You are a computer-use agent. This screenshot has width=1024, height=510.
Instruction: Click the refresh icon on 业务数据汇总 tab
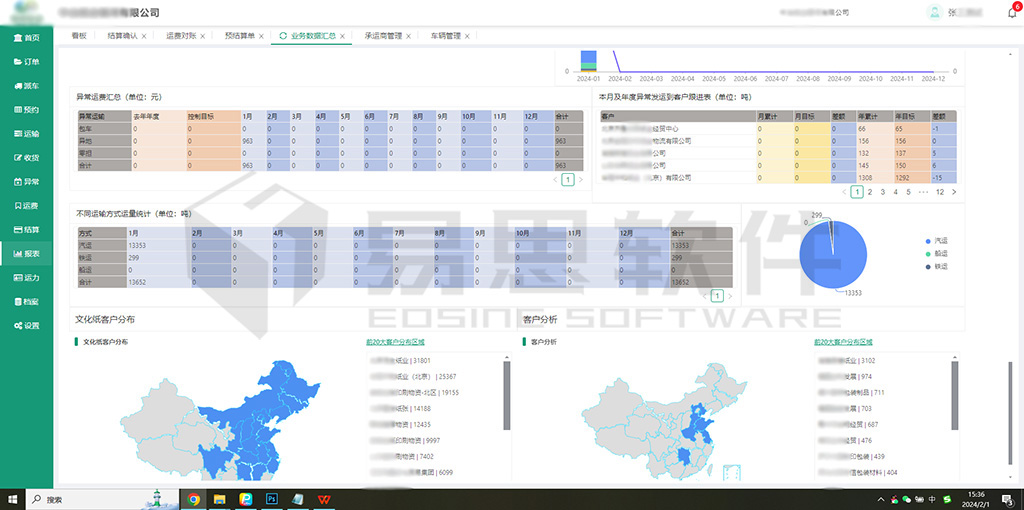283,36
